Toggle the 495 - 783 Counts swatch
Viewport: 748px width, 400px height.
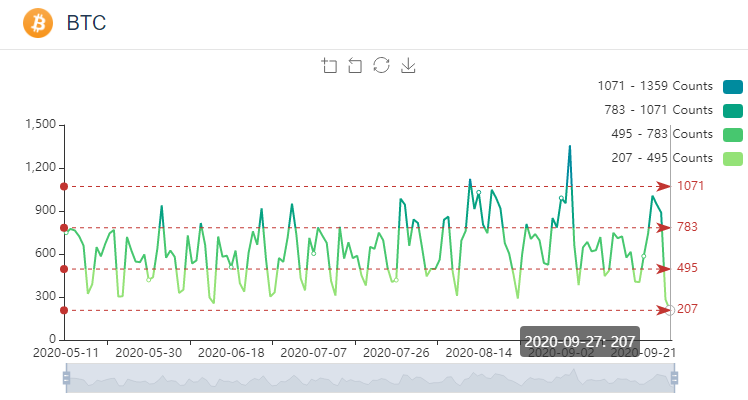733,135
